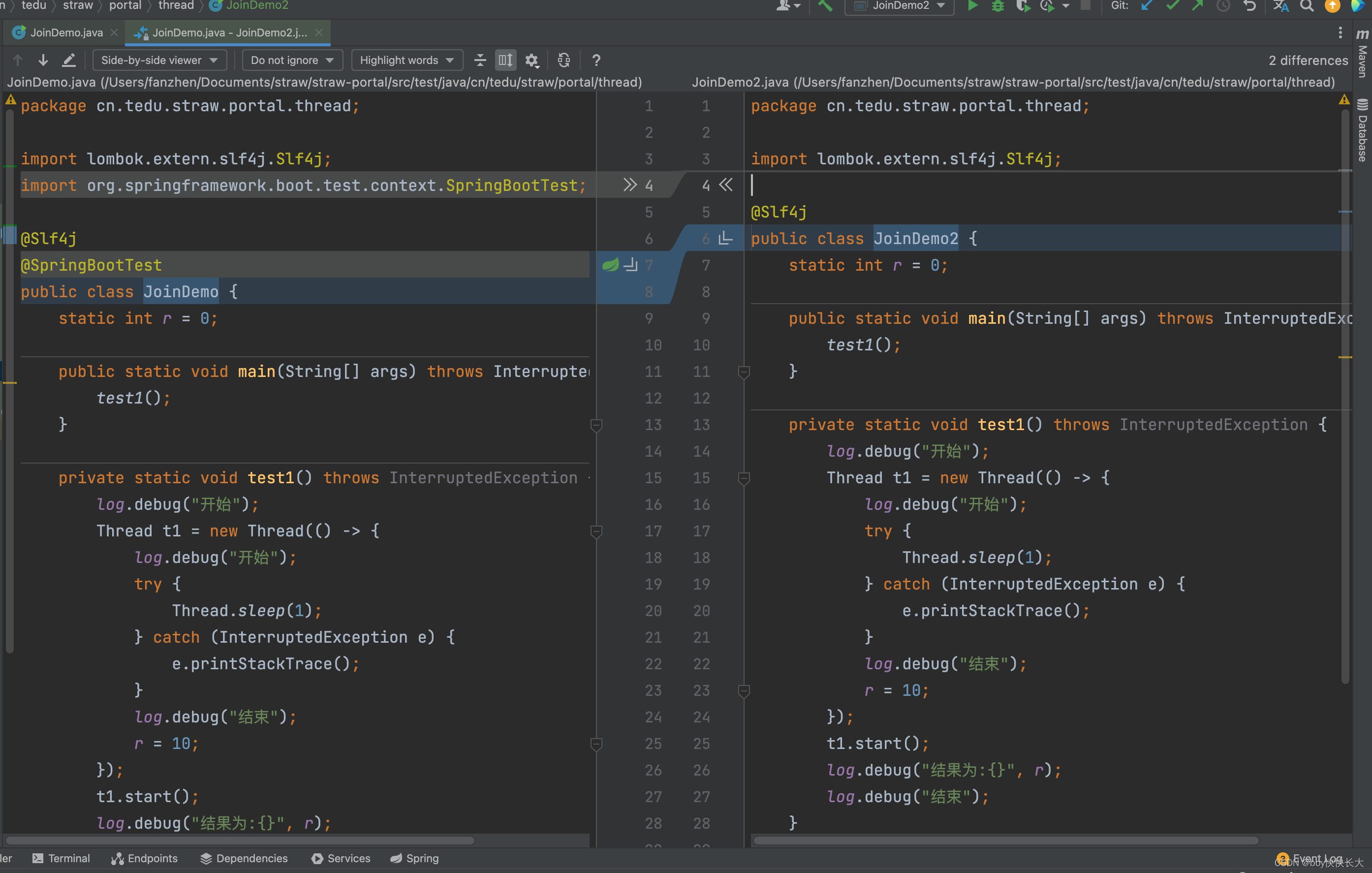The image size is (1372, 873).
Task: Open 'Highlight words' dropdown
Action: click(407, 60)
